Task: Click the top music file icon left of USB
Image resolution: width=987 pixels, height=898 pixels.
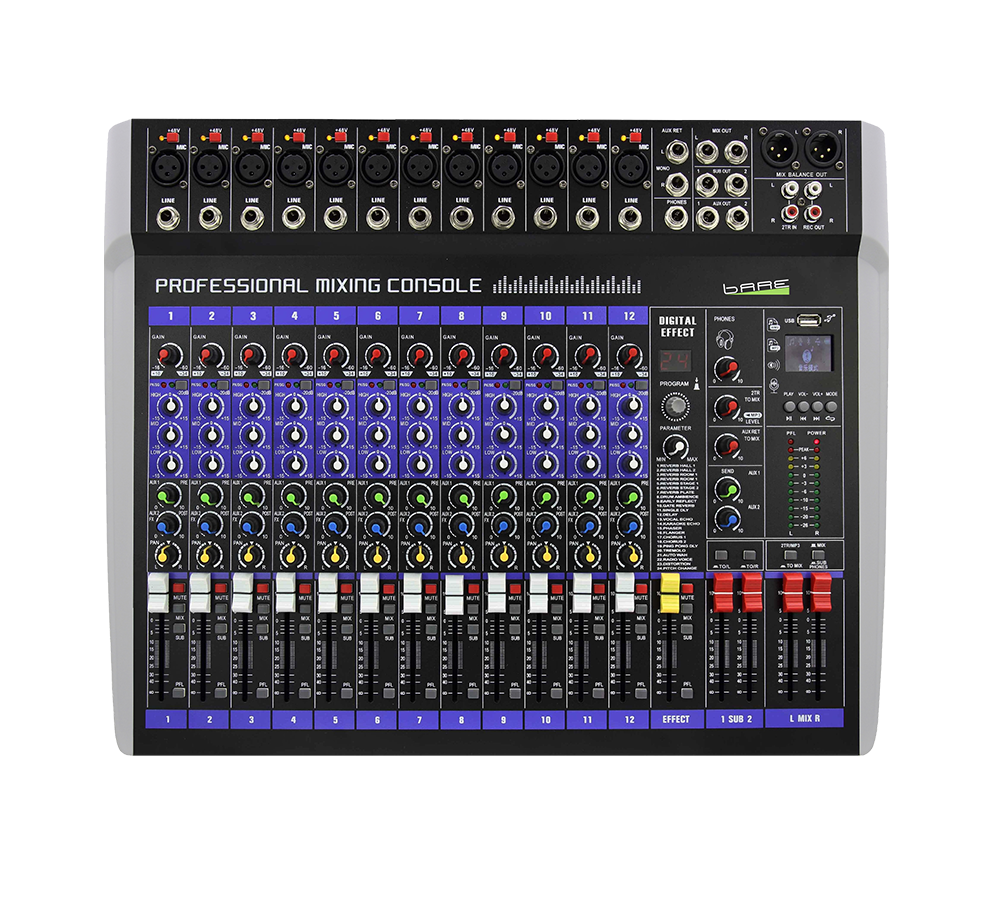Action: (774, 324)
